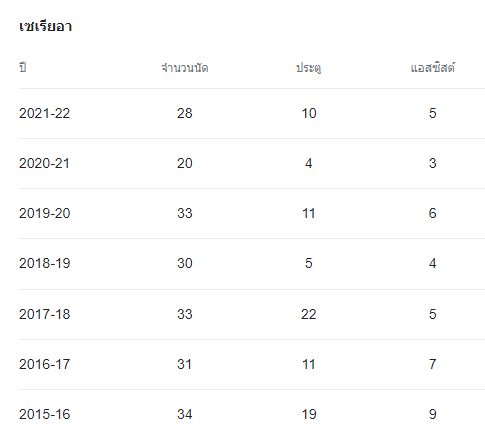The image size is (485, 447).
Task: Select the 2015-16 season row
Action: [x=252, y=414]
